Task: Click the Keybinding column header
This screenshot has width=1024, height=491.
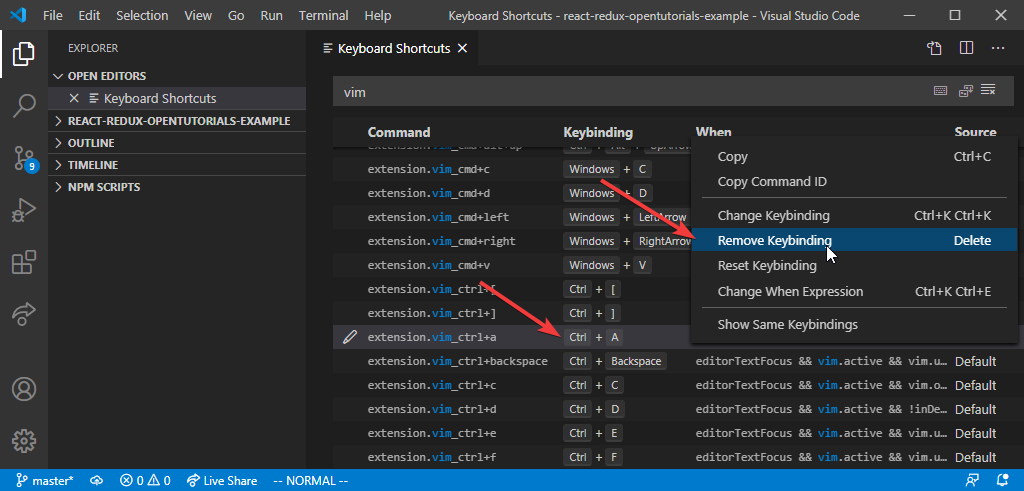Action: 598,133
